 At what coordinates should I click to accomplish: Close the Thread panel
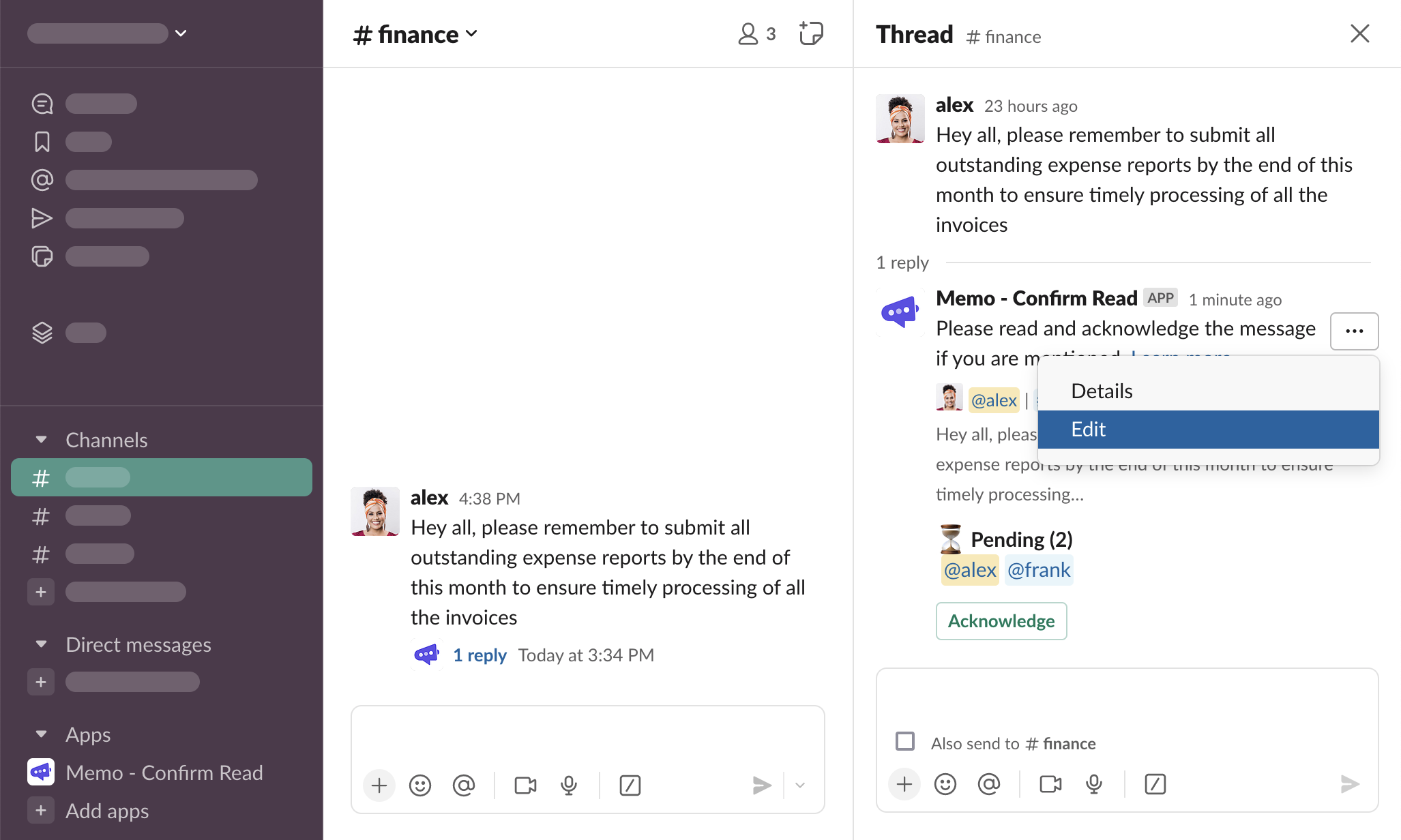(1359, 33)
